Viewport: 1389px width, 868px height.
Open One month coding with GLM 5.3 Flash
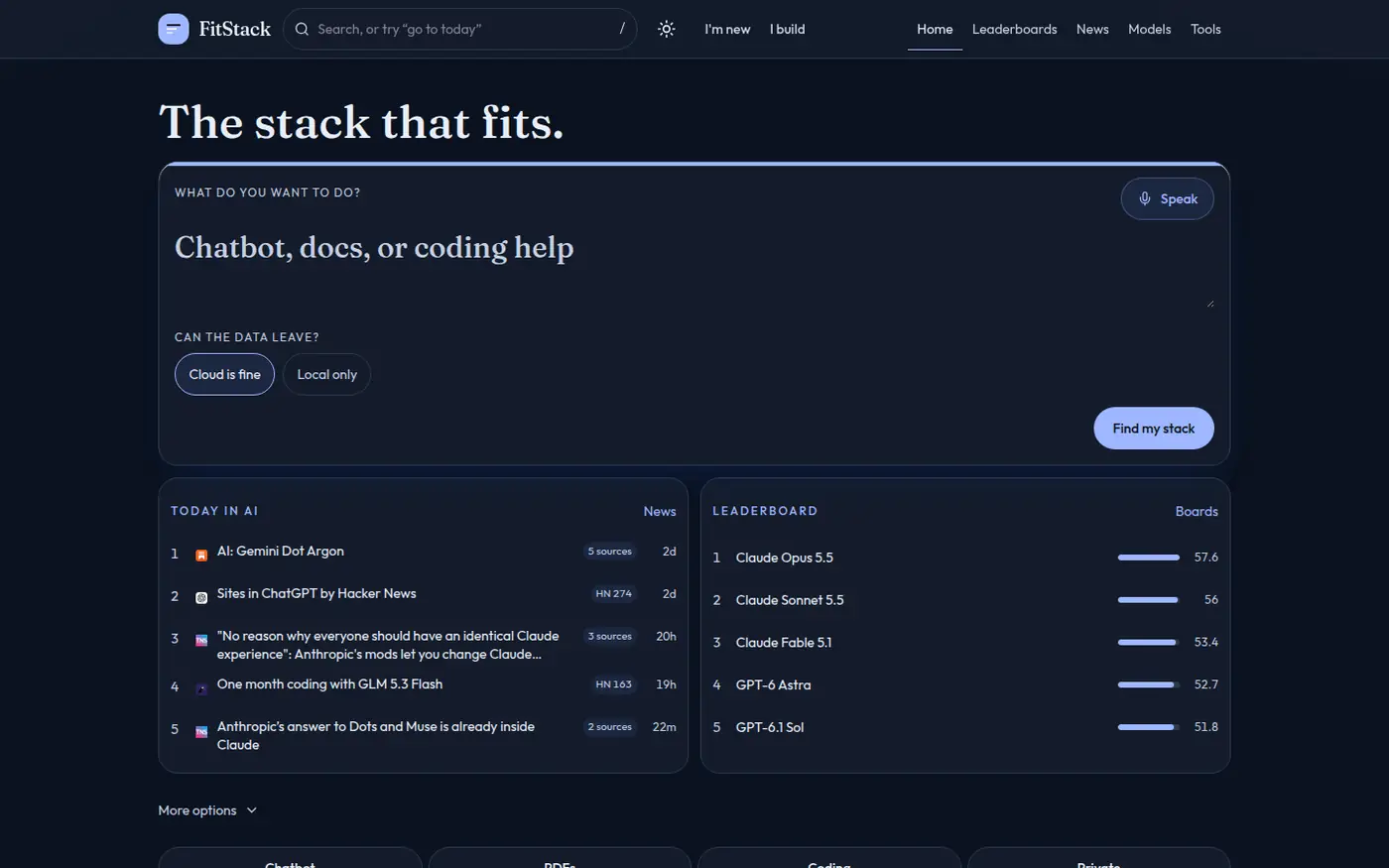(x=329, y=683)
